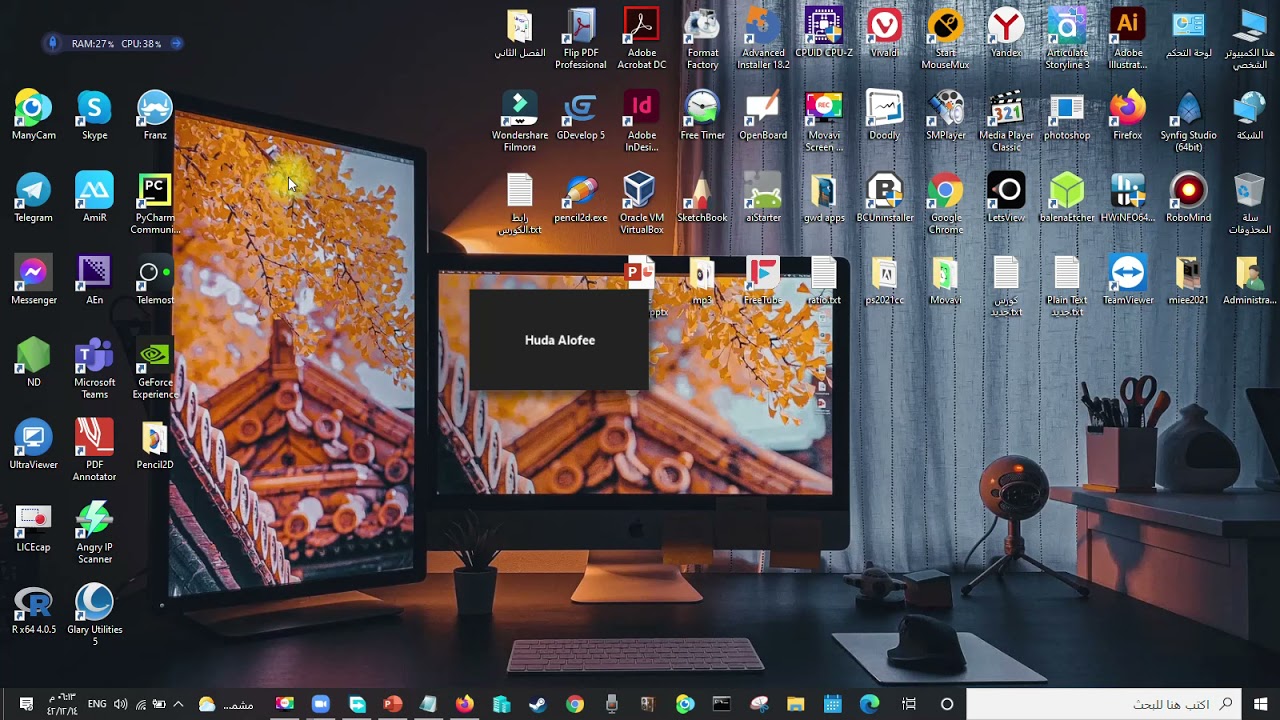This screenshot has height=720, width=1280.
Task: Open Telegram desktop shortcut
Action: (x=33, y=197)
